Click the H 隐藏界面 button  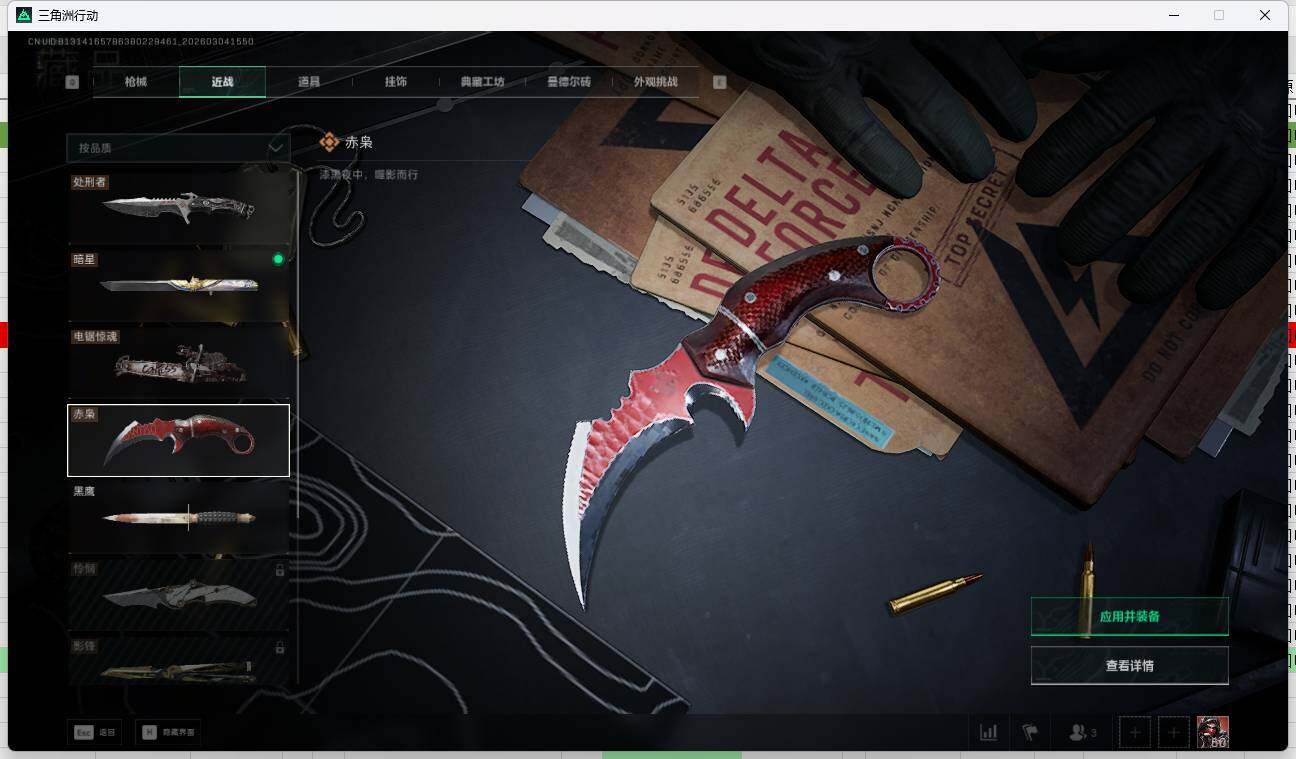click(x=168, y=732)
